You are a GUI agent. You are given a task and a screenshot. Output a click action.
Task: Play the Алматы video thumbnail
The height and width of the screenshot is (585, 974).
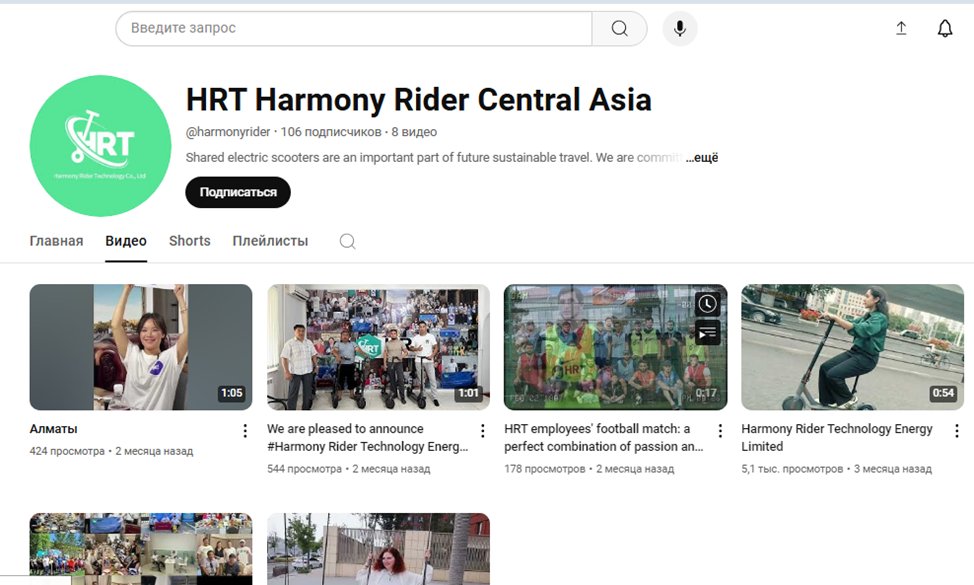click(x=141, y=347)
